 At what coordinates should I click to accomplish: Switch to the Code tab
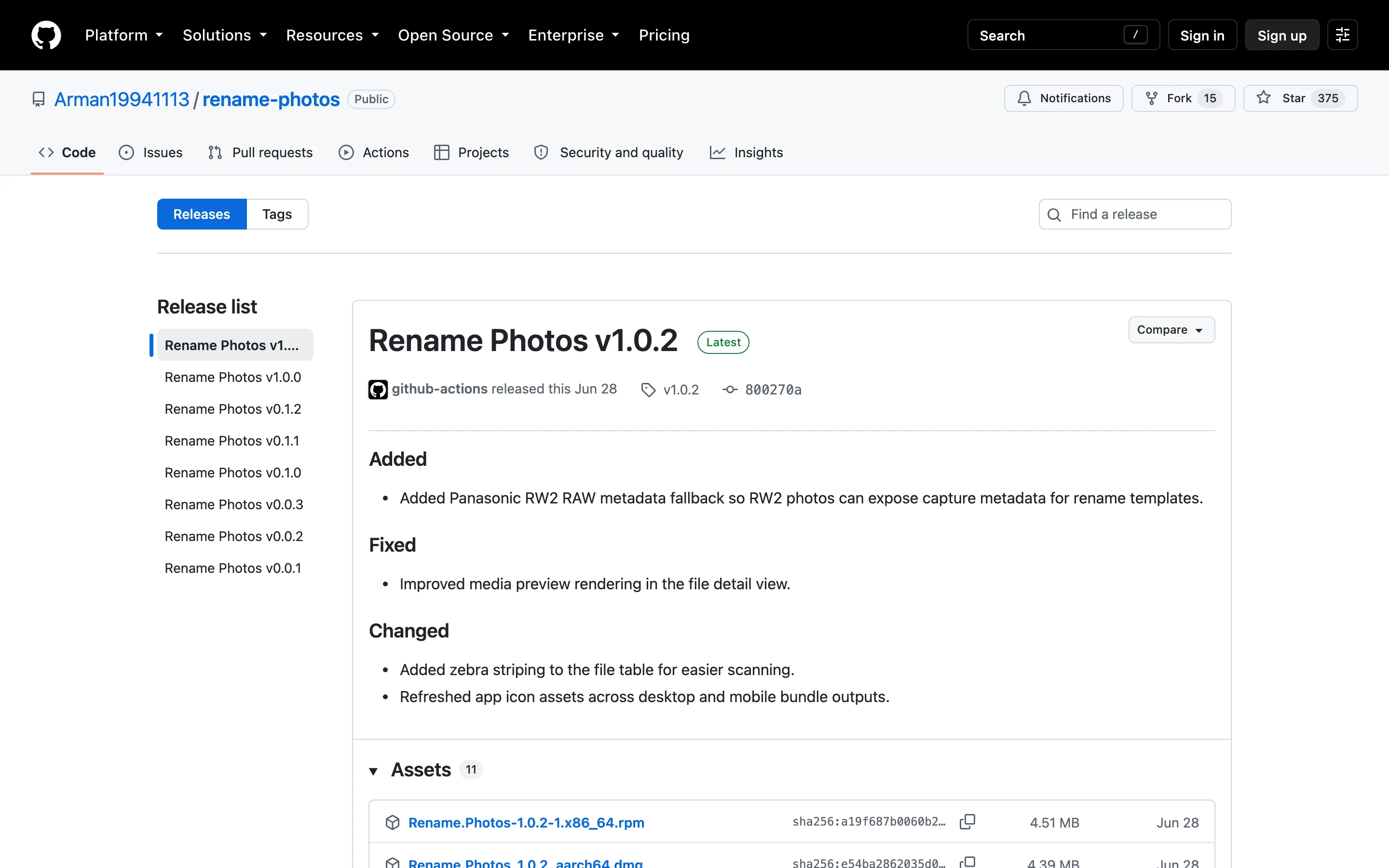point(67,152)
